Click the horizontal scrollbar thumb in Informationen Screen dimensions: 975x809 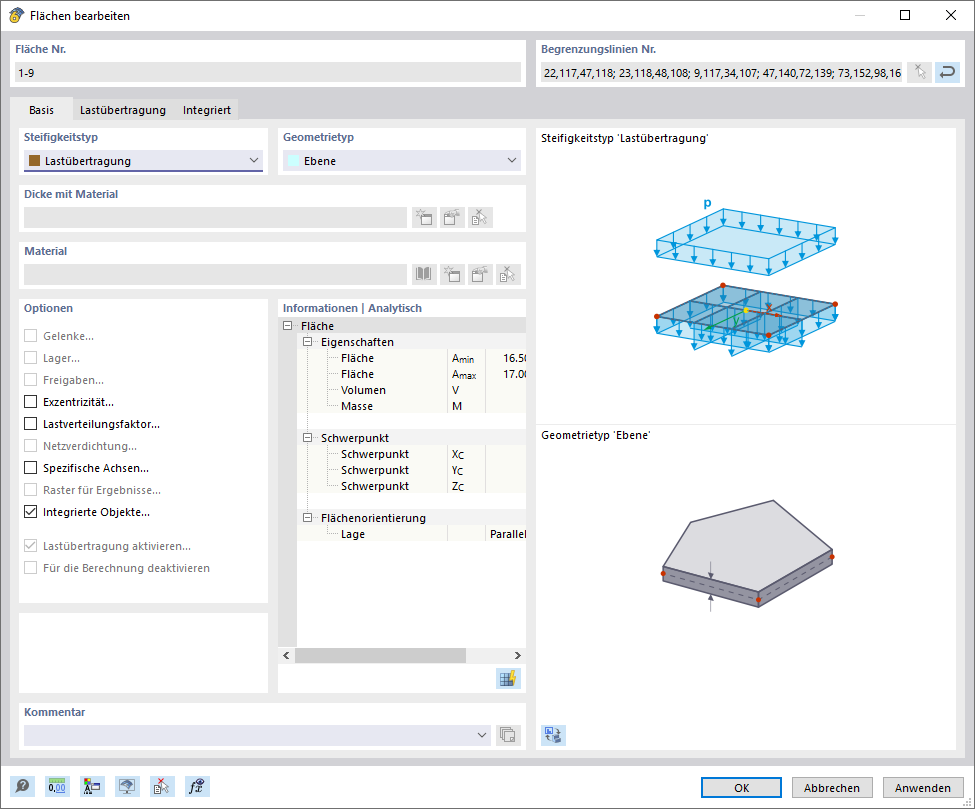point(381,655)
